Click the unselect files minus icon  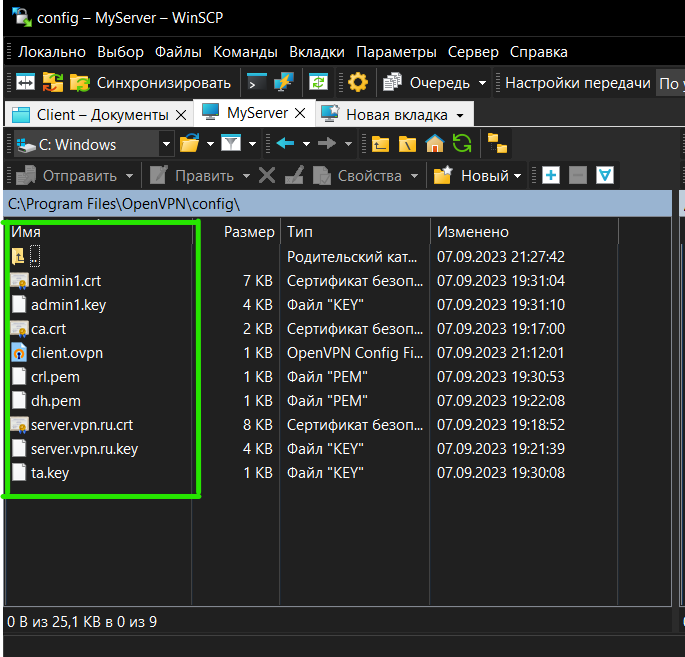click(x=578, y=176)
